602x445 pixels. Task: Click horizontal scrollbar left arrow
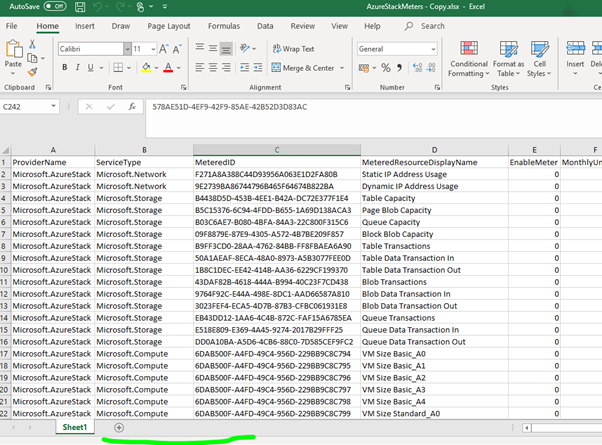[526, 427]
